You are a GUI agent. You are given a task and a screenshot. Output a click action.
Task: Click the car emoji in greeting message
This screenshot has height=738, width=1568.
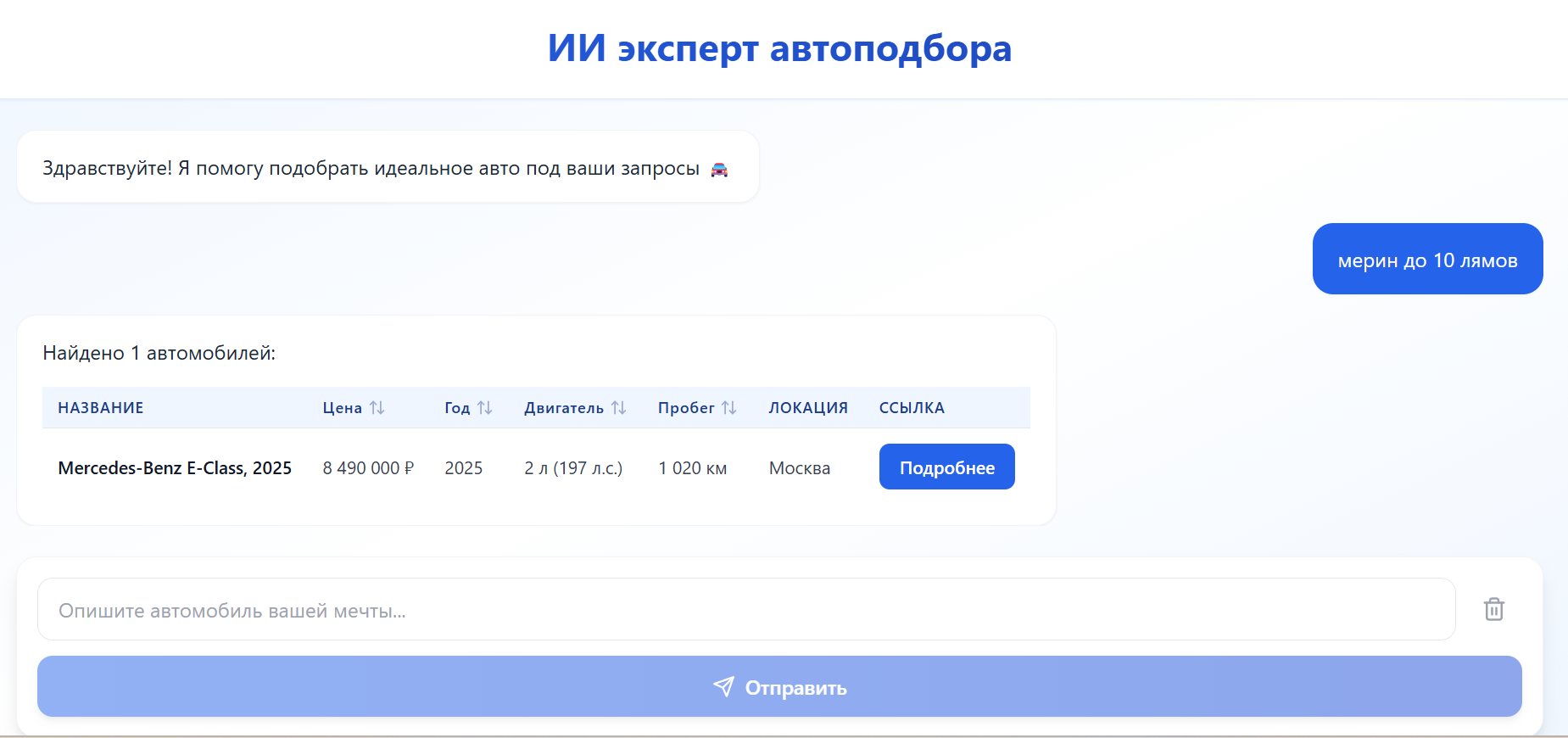point(719,169)
